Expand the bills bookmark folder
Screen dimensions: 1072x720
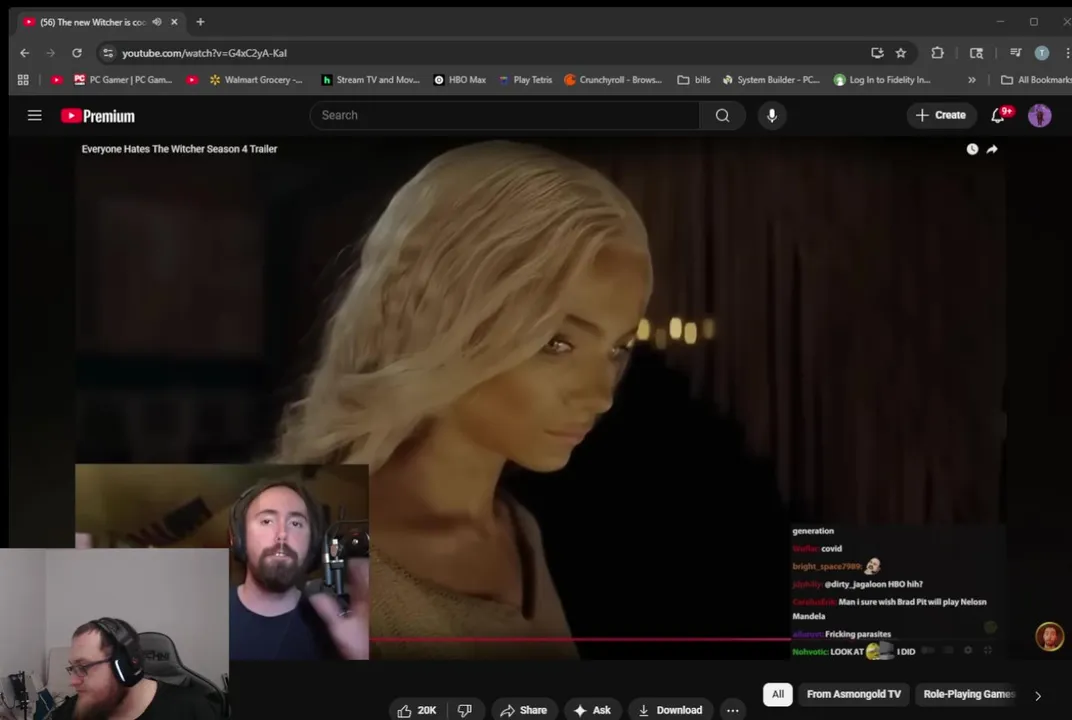pyautogui.click(x=693, y=80)
